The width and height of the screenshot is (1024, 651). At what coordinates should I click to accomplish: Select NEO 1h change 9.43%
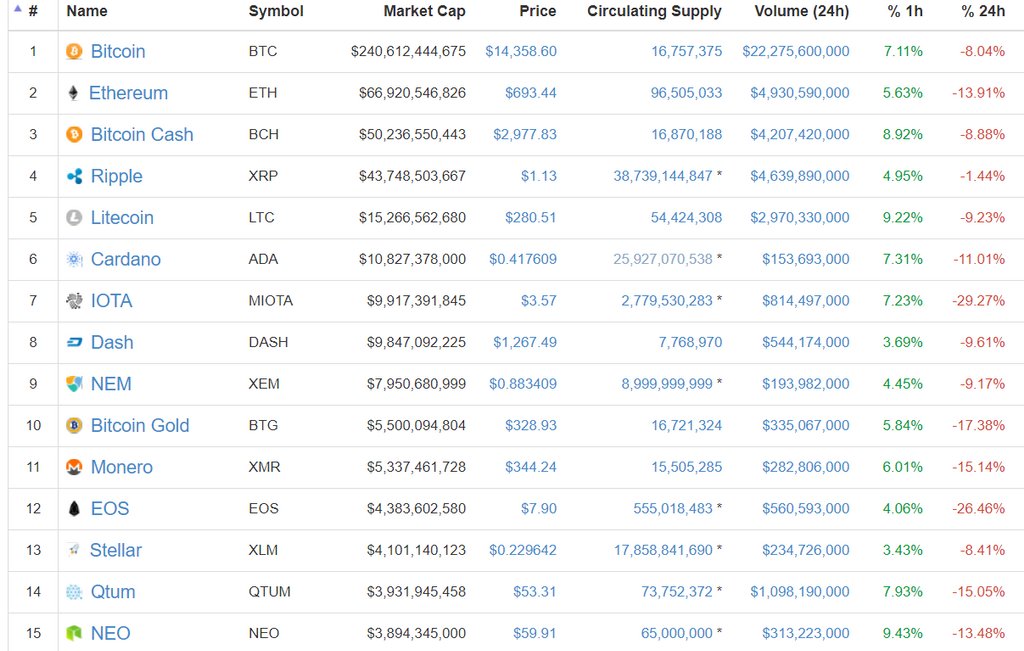coord(903,633)
